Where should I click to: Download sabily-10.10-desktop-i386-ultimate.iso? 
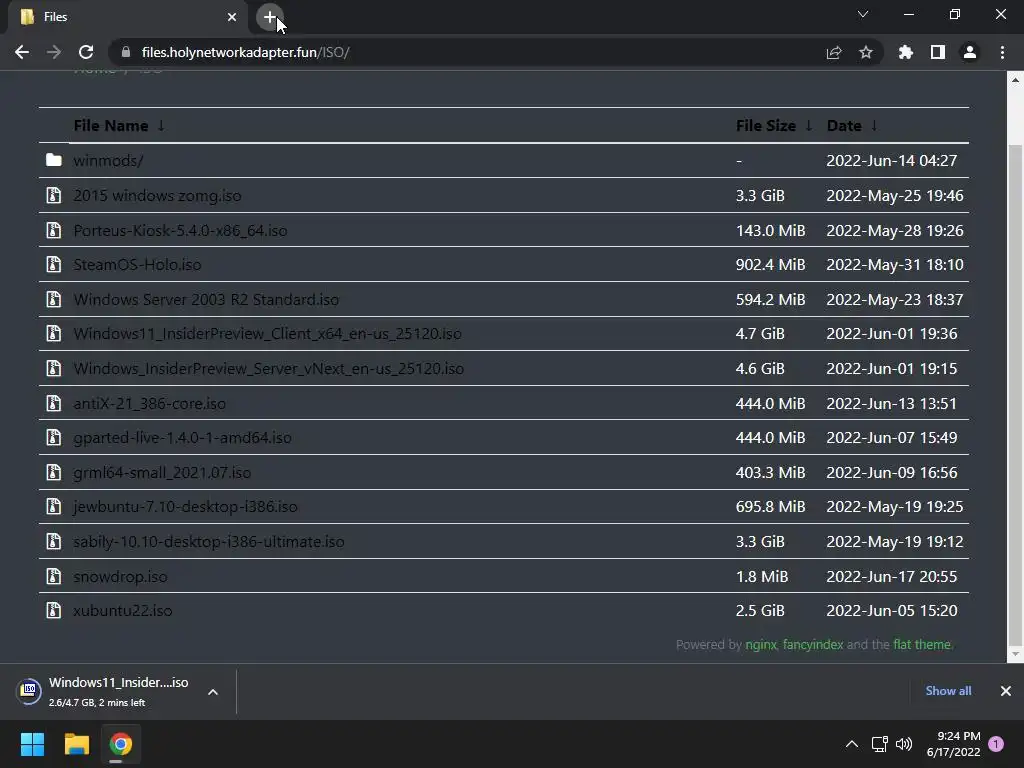click(x=209, y=541)
